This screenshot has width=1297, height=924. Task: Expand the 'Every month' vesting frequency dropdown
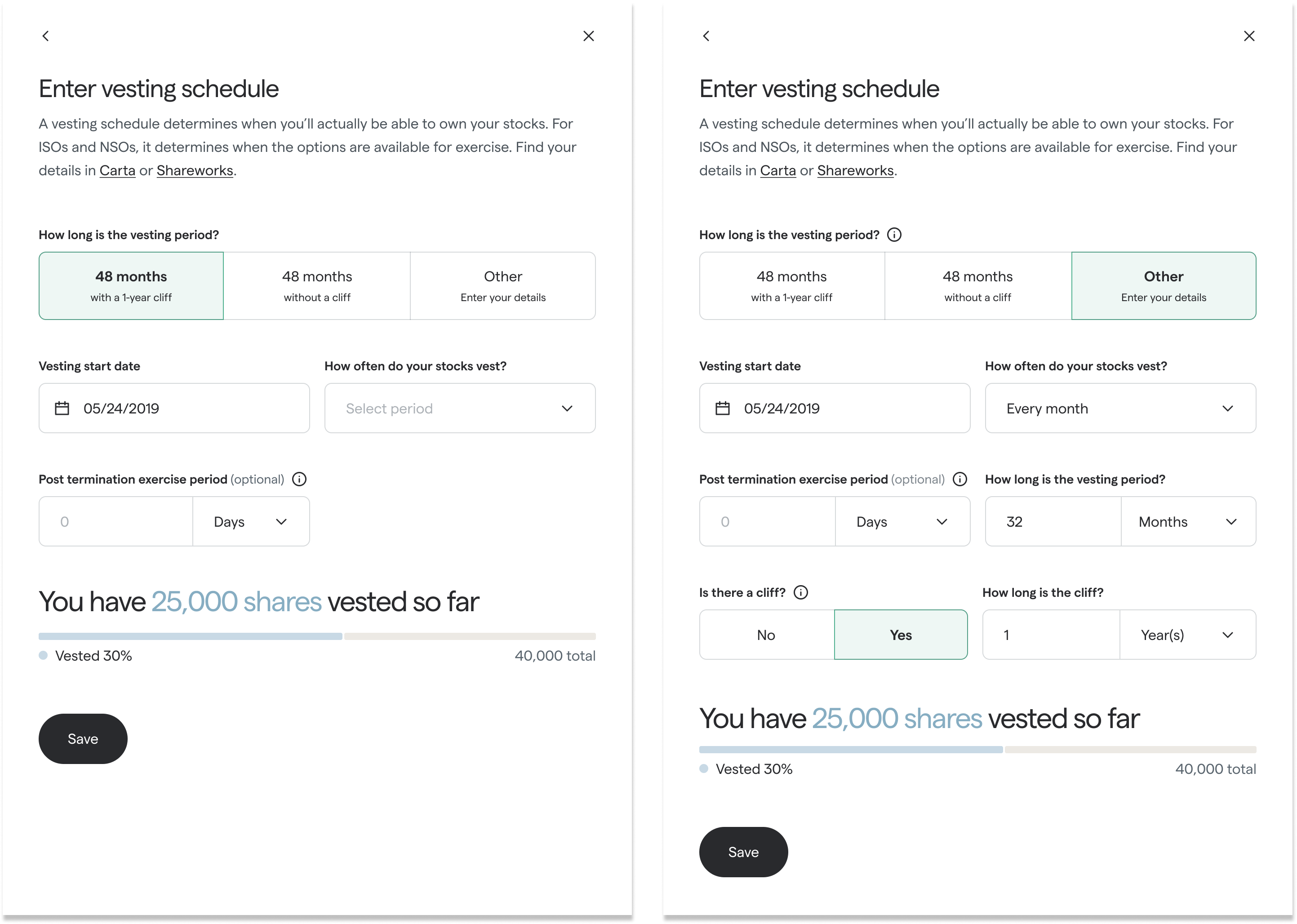pyautogui.click(x=1120, y=409)
